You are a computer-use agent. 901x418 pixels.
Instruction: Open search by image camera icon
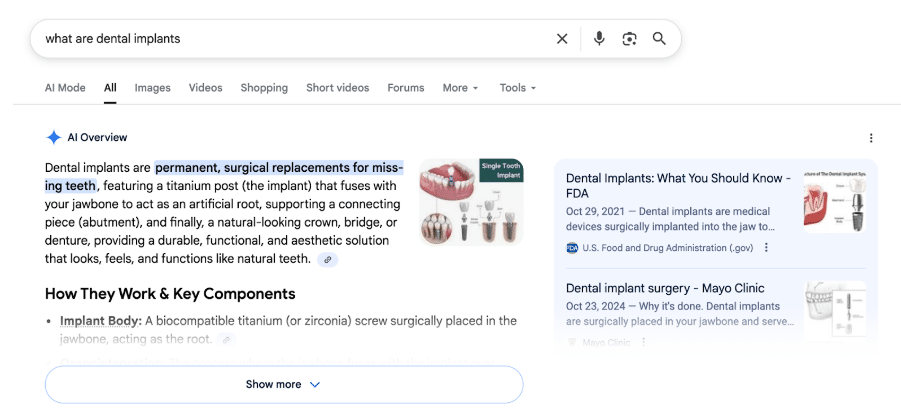tap(629, 39)
